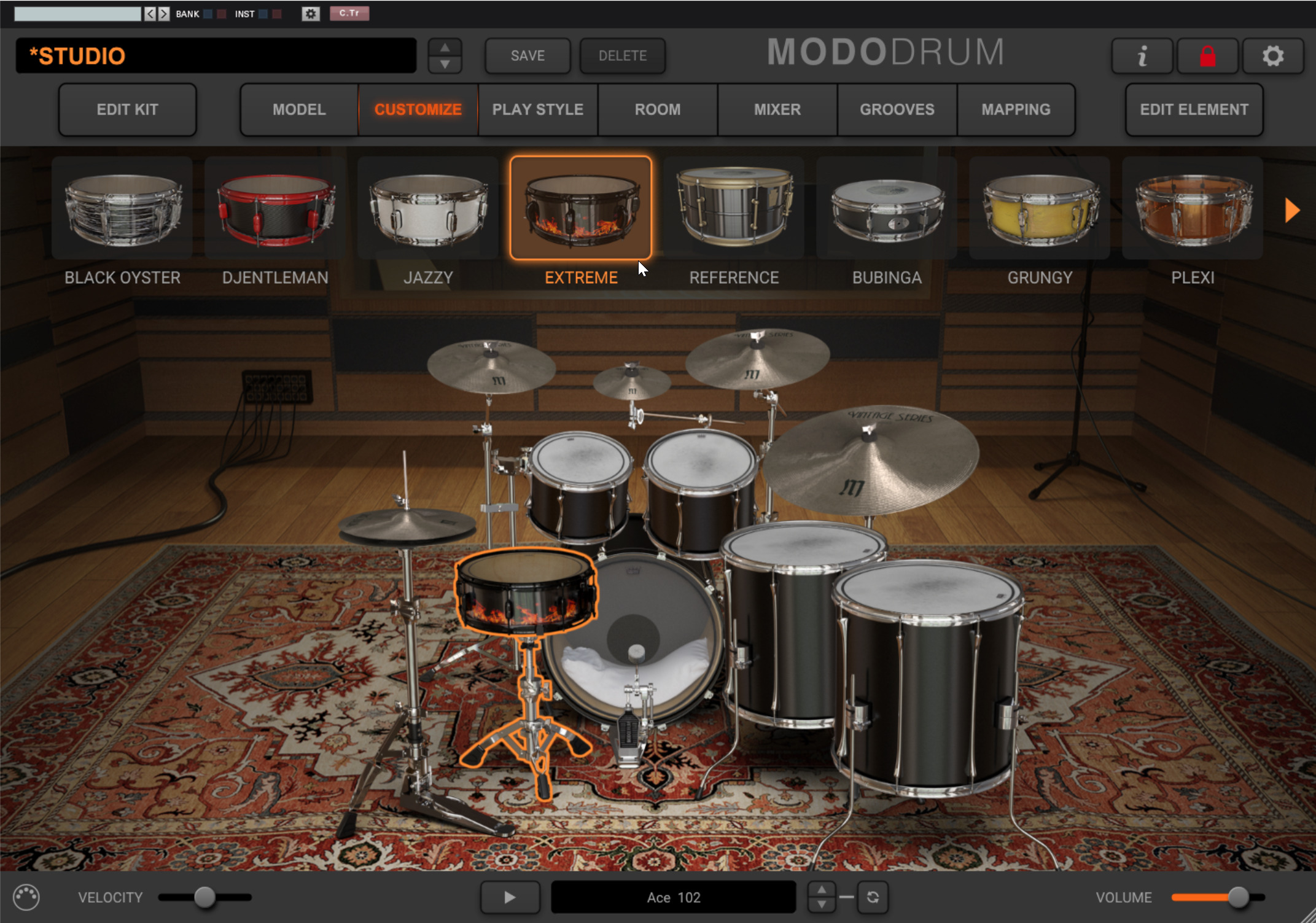
Task: Select the right crash cymbal
Action: point(757,359)
